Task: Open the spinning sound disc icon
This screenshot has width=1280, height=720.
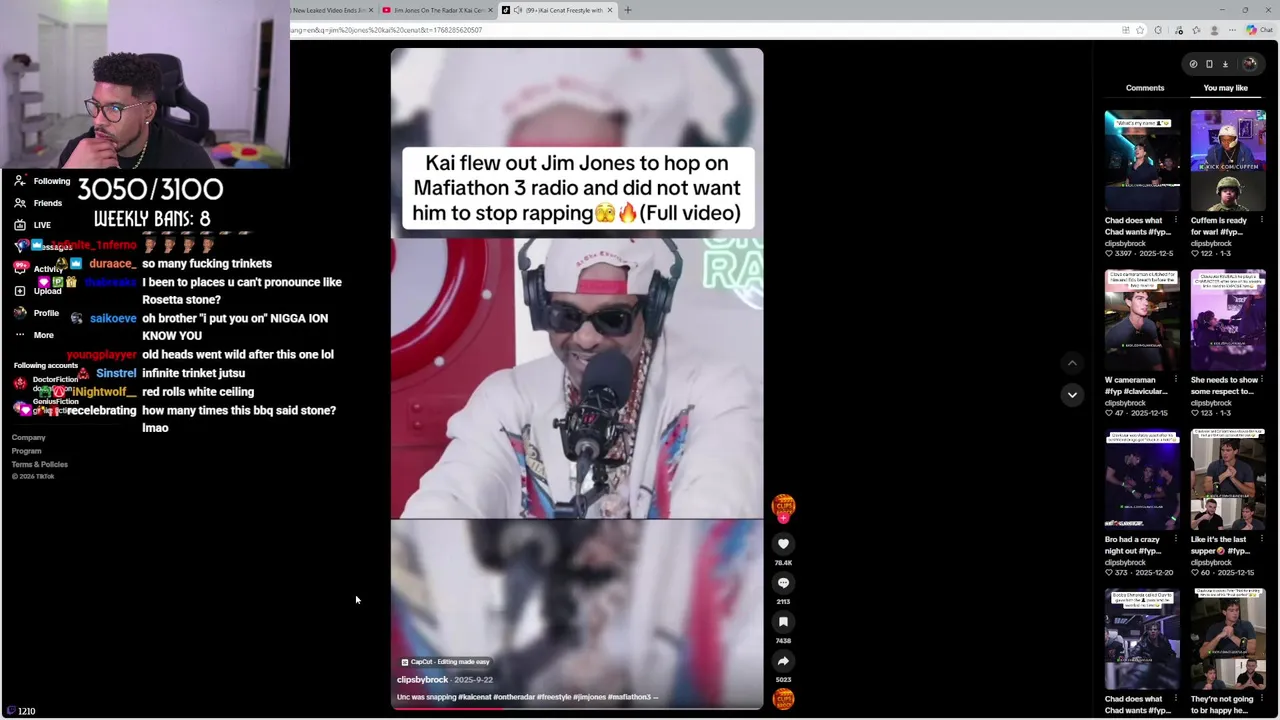Action: [x=783, y=699]
